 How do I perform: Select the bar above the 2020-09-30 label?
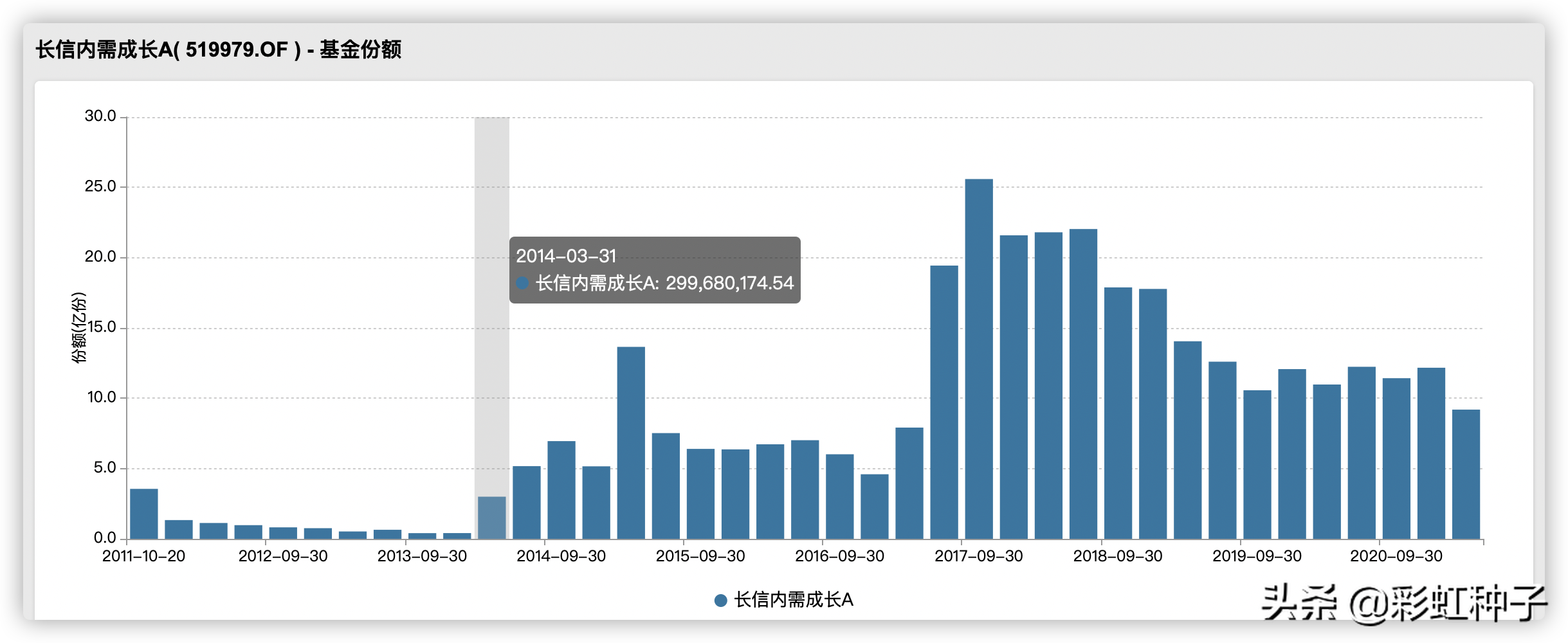point(1396,458)
